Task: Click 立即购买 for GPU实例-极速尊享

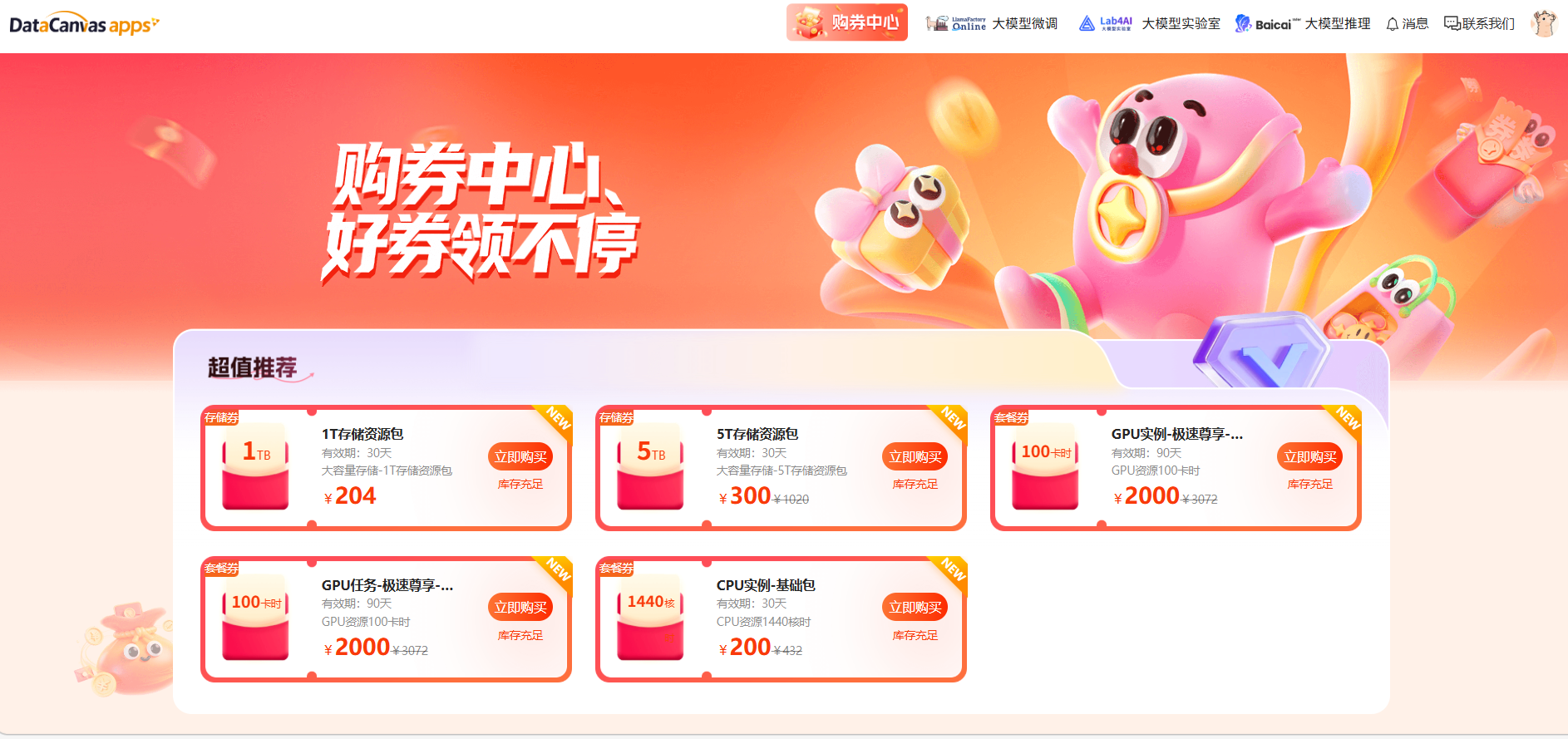Action: (x=1309, y=456)
